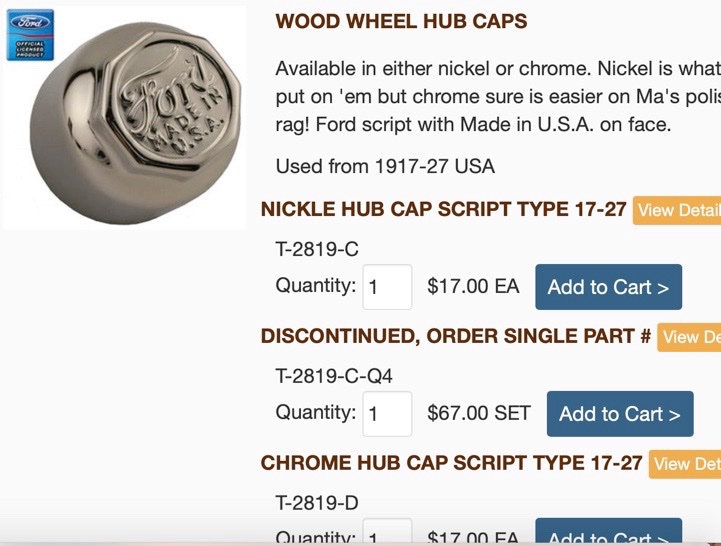Add the $17.00 nickle hub cap to cart

coord(608,287)
